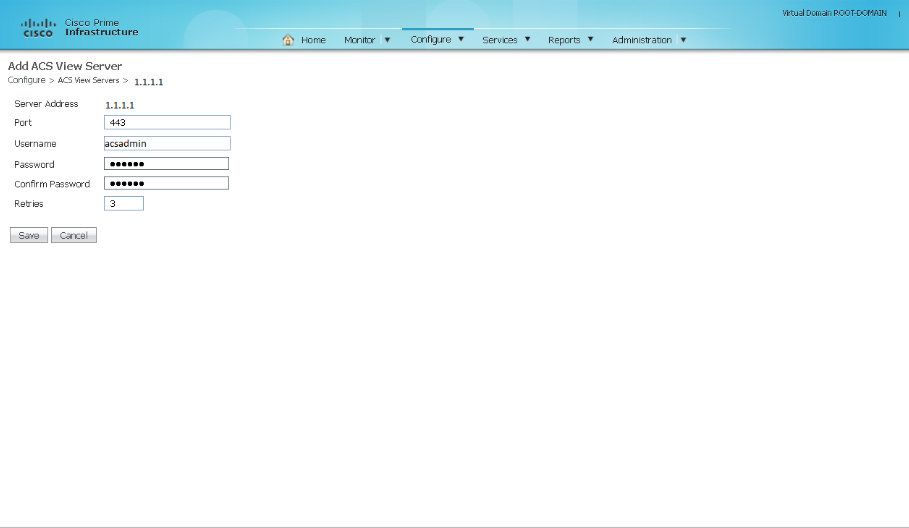Open the Home menu item
Viewport: 909px width, 528px height.
pyautogui.click(x=313, y=40)
